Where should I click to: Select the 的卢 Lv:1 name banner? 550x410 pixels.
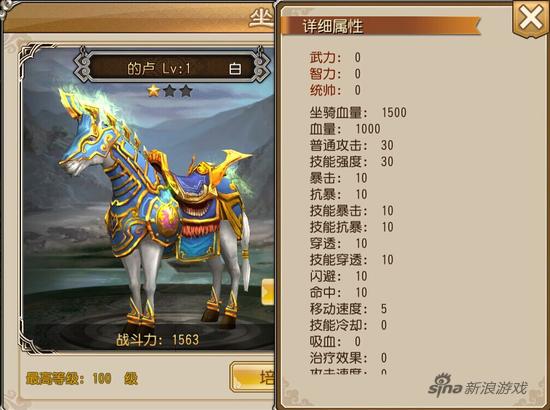(172, 68)
